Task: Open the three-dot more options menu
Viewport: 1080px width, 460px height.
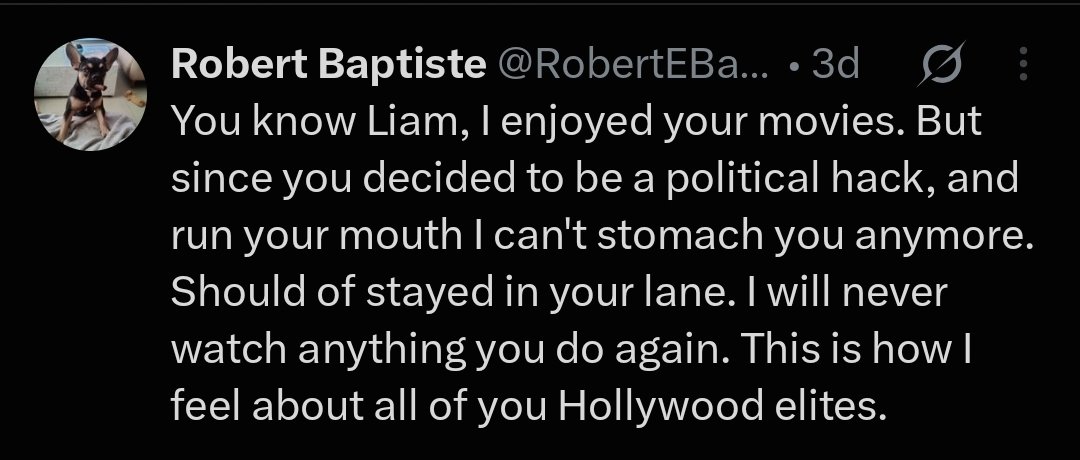Action: [1023, 65]
